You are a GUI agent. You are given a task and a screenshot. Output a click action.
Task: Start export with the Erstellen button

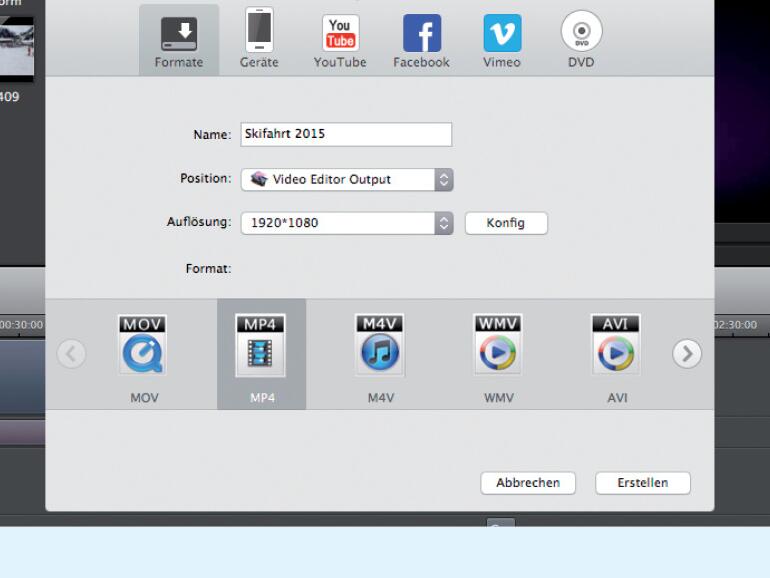(x=643, y=483)
